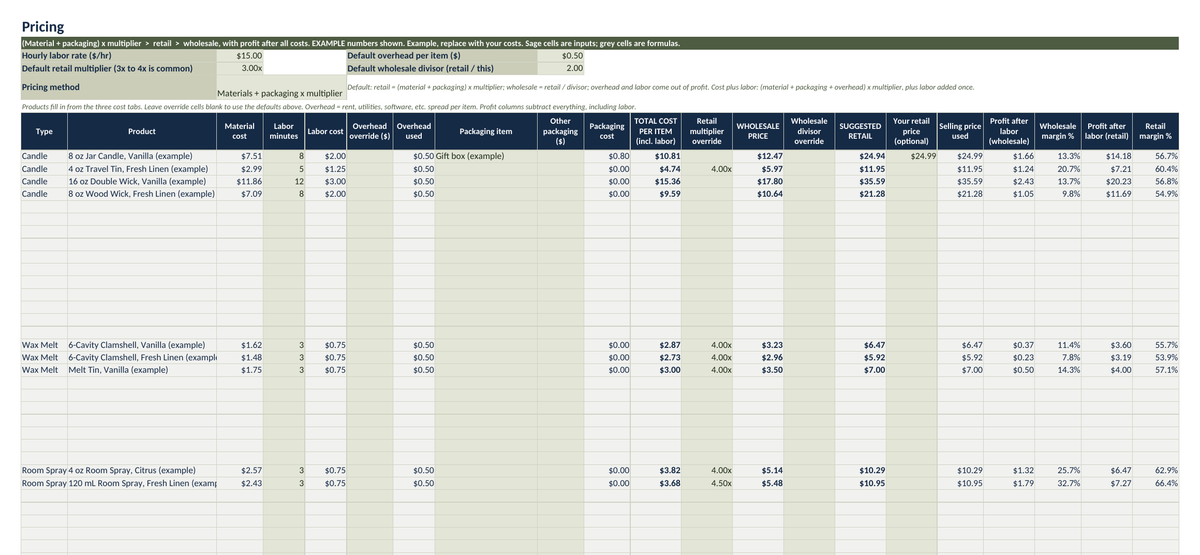Click the TOTAL COST PER ITEM header
The width and height of the screenshot is (1200, 555).
click(656, 132)
